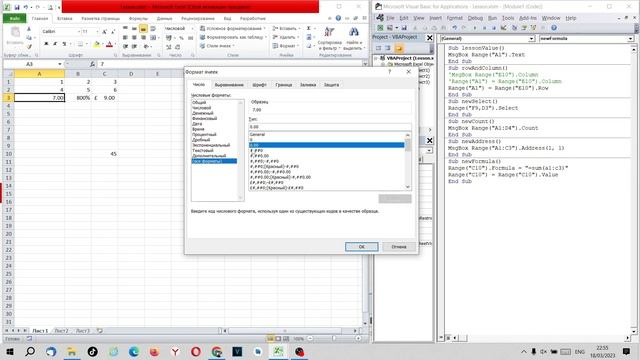Switch Excel to Page Layout view

click(x=278, y=339)
